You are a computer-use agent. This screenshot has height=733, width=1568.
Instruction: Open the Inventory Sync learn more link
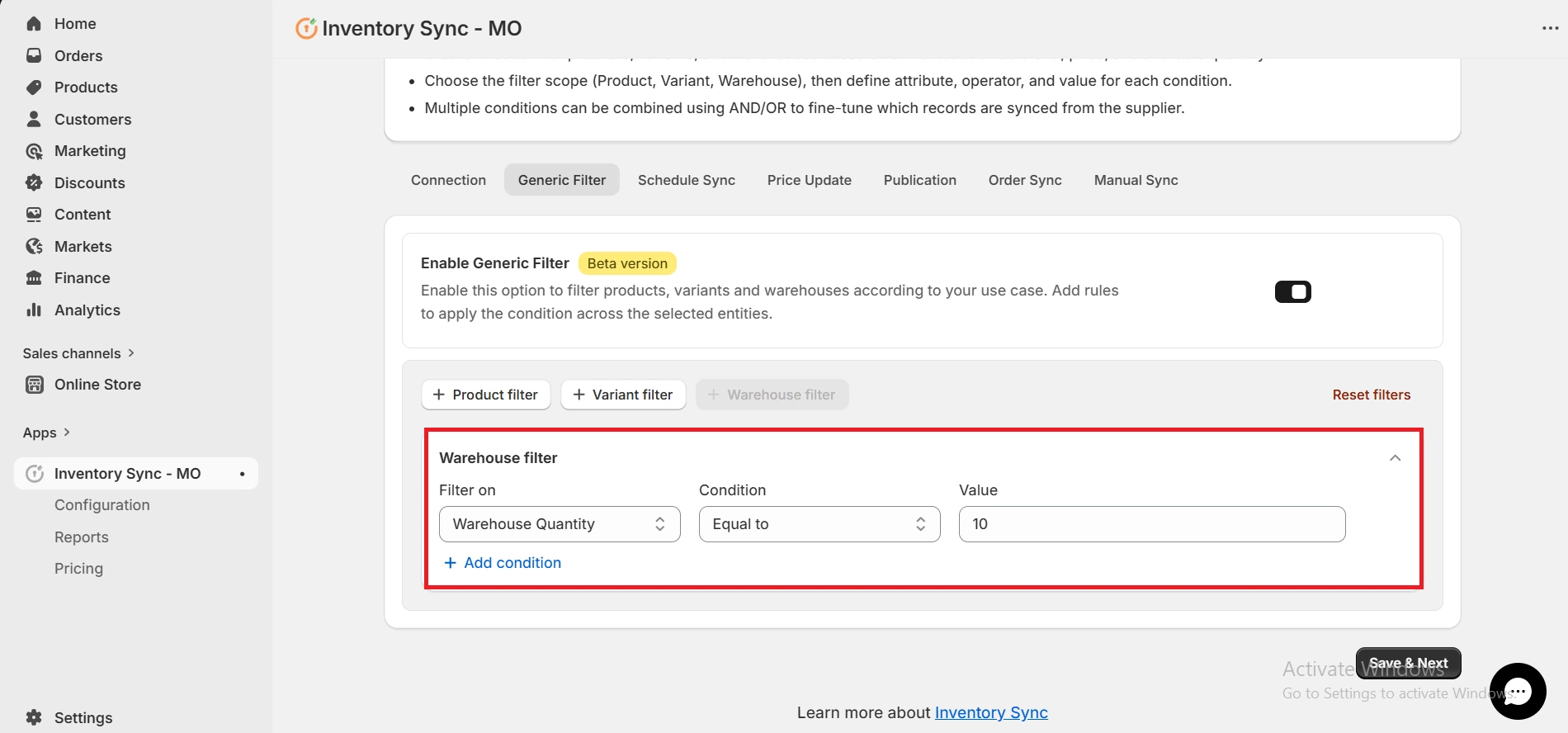[x=991, y=712]
